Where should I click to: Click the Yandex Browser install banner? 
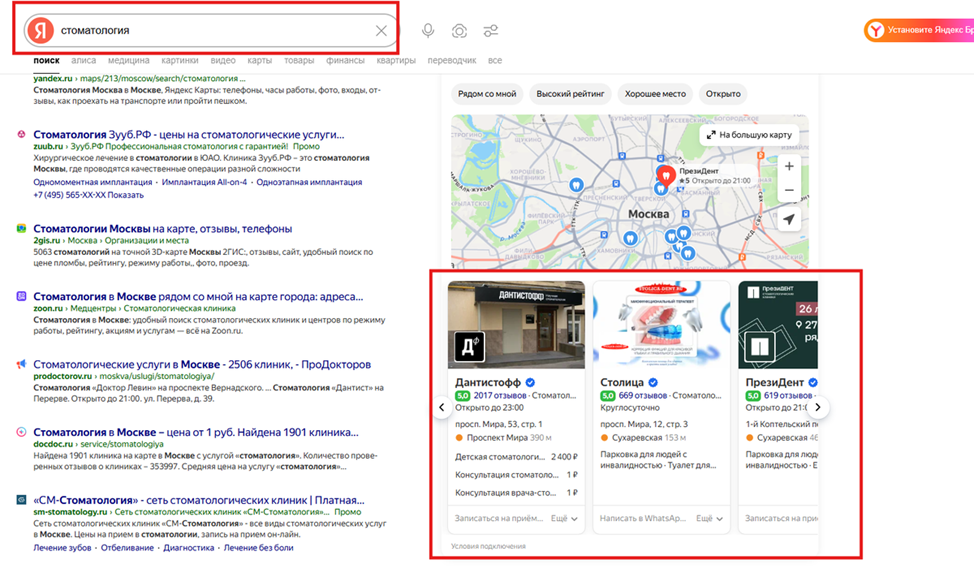(919, 30)
